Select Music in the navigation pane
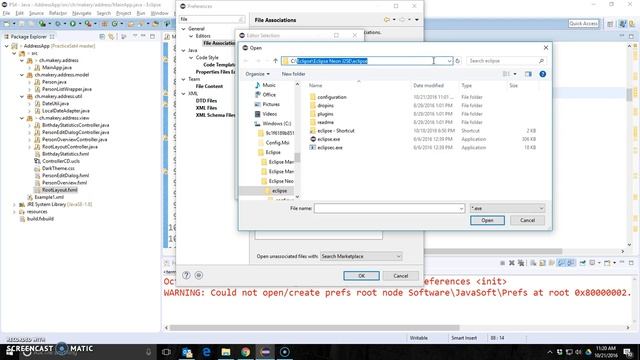Image resolution: width=640 pixels, height=360 pixels. click(x=269, y=85)
